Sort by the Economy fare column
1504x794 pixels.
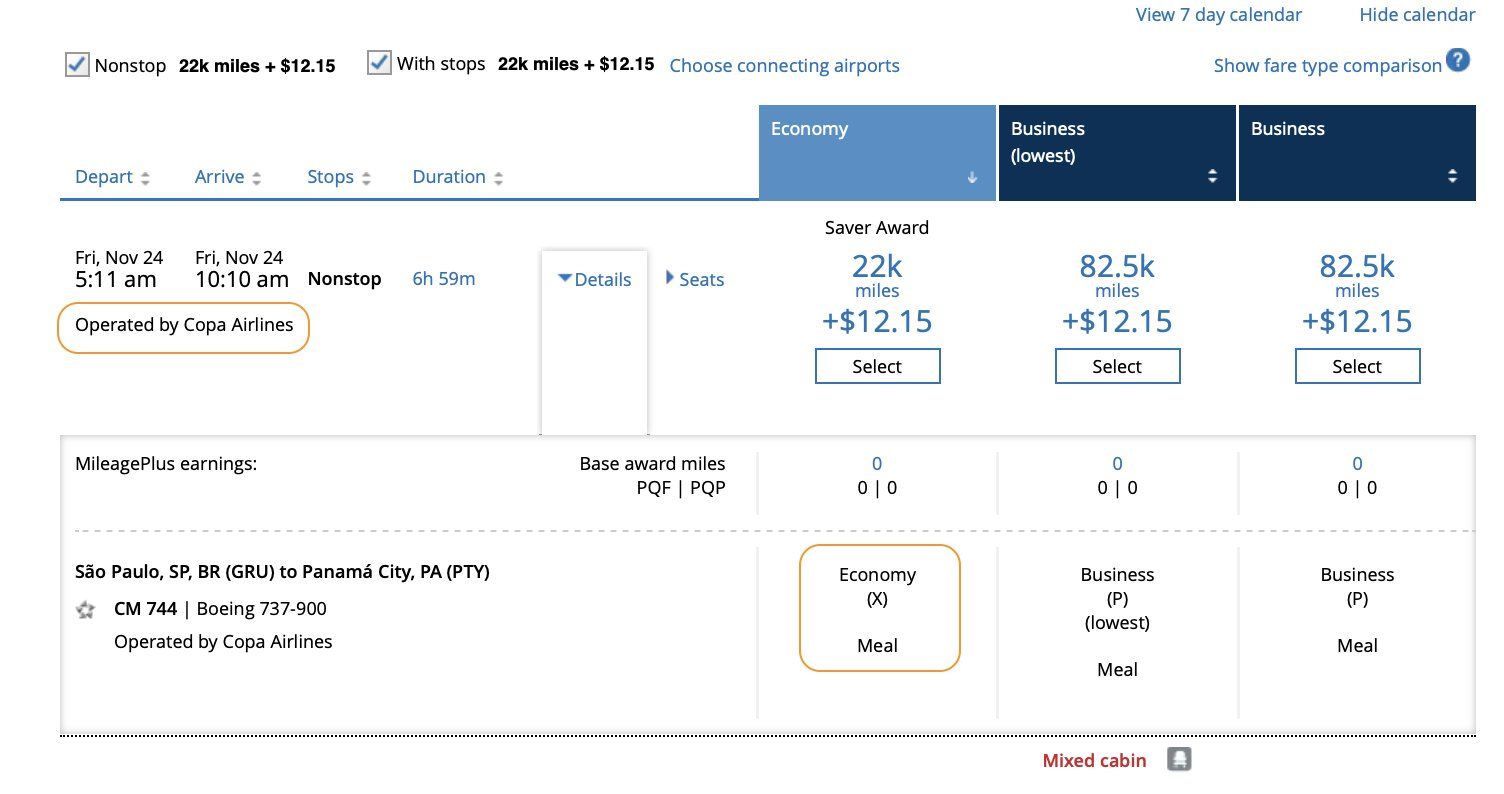(x=877, y=153)
